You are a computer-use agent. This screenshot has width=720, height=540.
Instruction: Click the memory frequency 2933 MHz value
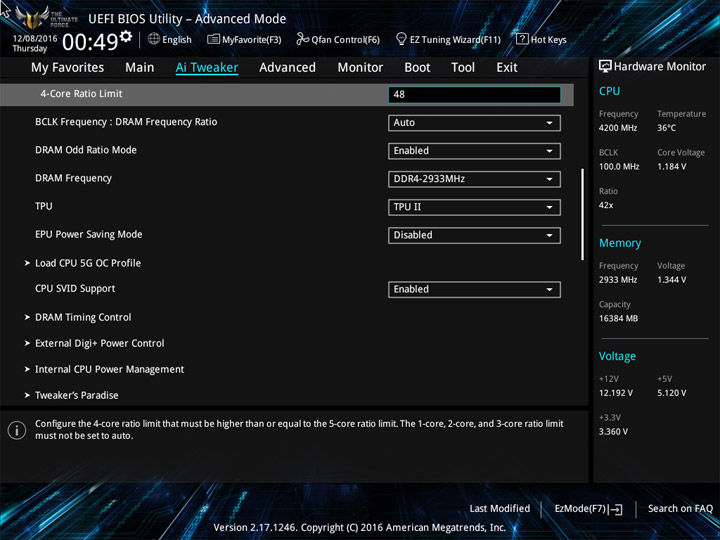coord(618,280)
